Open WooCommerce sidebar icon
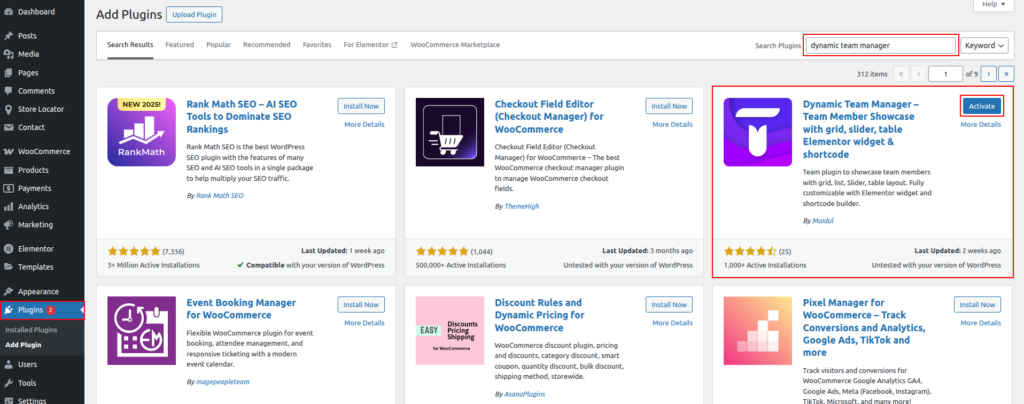 [8, 151]
